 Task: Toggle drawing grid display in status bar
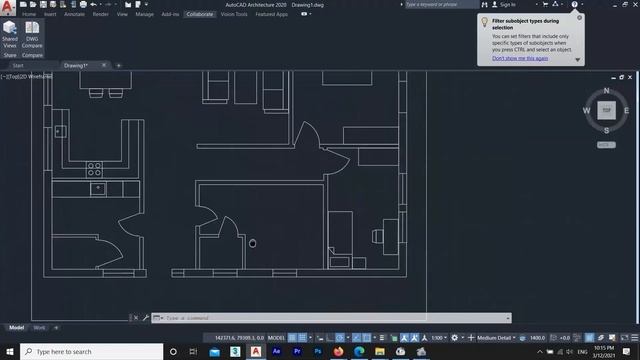(x=292, y=338)
